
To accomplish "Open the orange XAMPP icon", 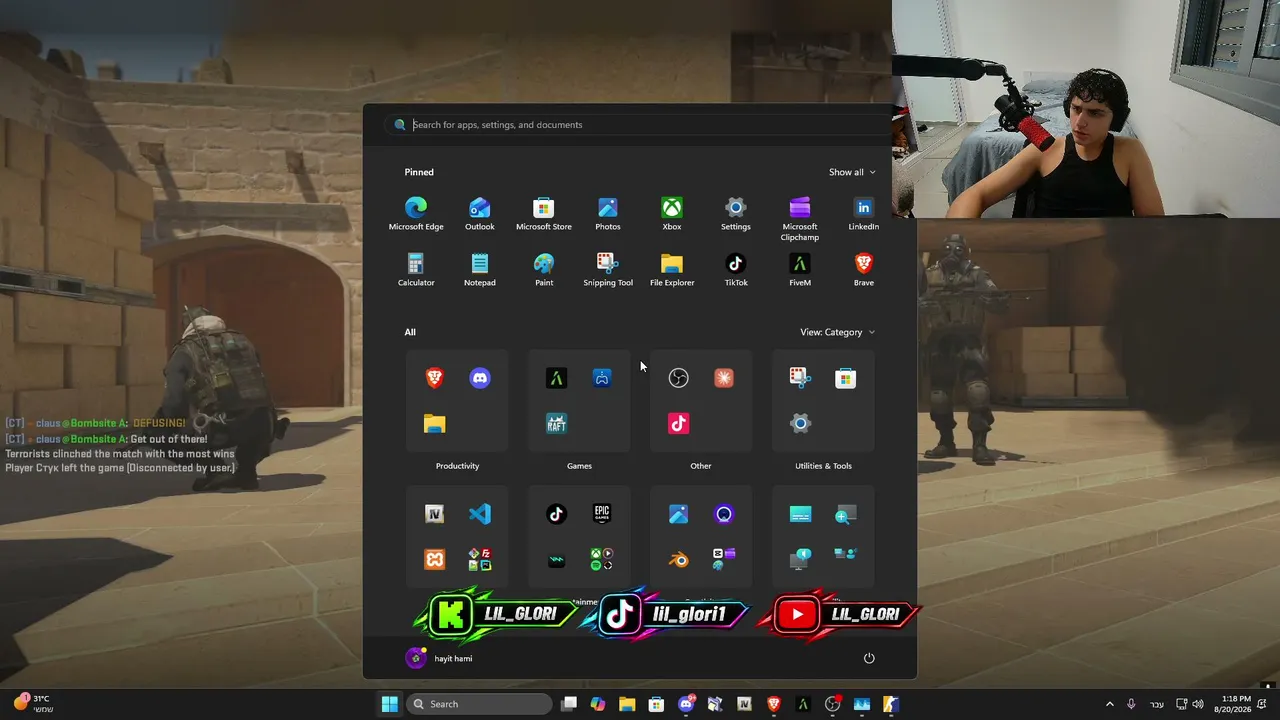I will pyautogui.click(x=435, y=559).
